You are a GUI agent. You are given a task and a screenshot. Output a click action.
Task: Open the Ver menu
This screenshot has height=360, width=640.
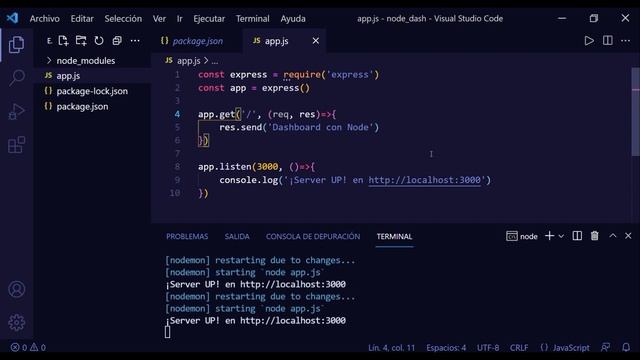pos(159,19)
